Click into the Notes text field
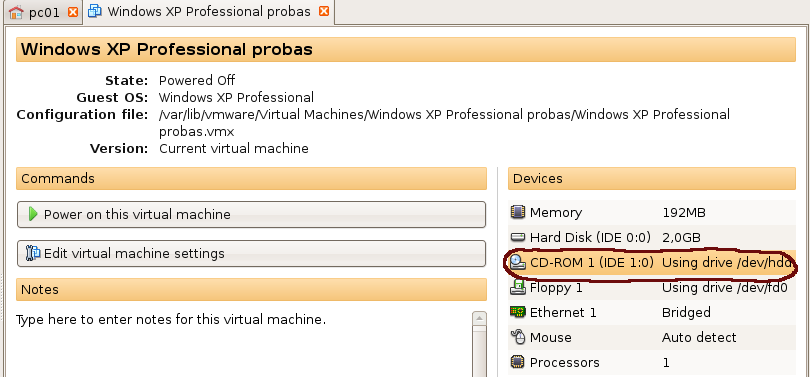 coord(243,343)
